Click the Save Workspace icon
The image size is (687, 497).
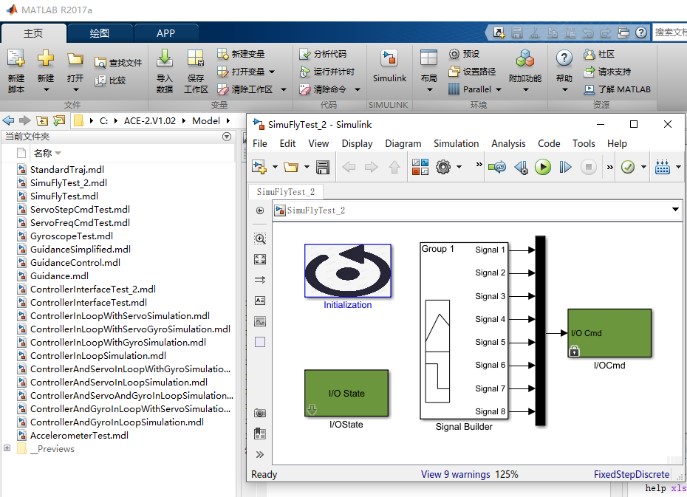pos(195,59)
